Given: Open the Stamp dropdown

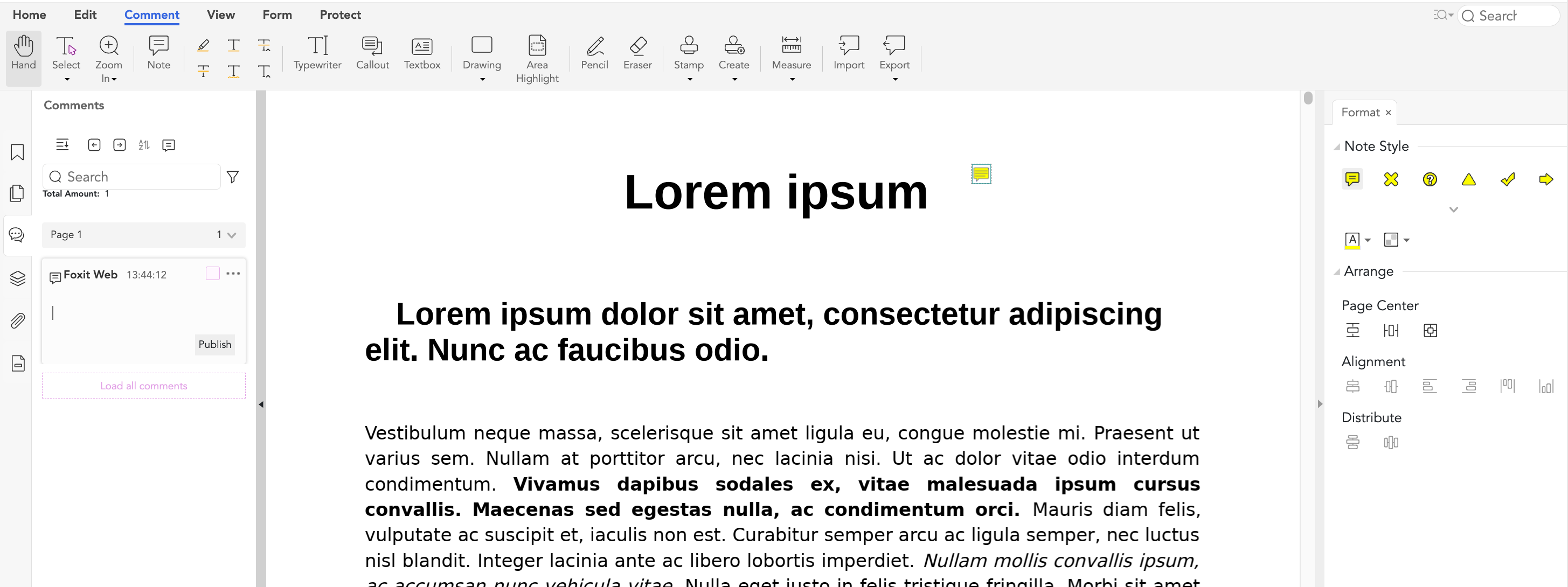Looking at the screenshot, I should tap(690, 80).
